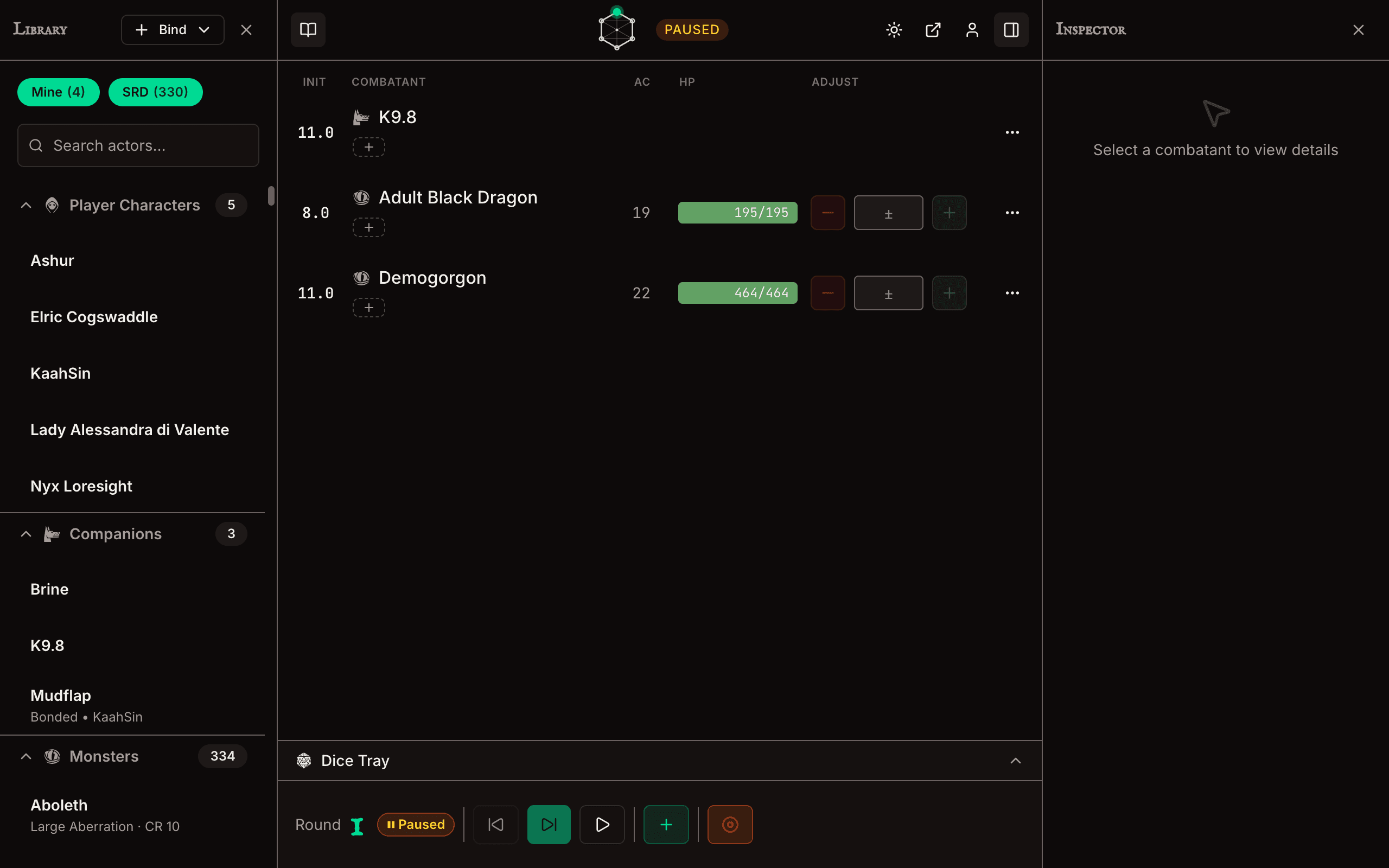Screen dimensions: 1389x868
Task: Click the Adult Black Dragon monster icon
Action: [360, 197]
